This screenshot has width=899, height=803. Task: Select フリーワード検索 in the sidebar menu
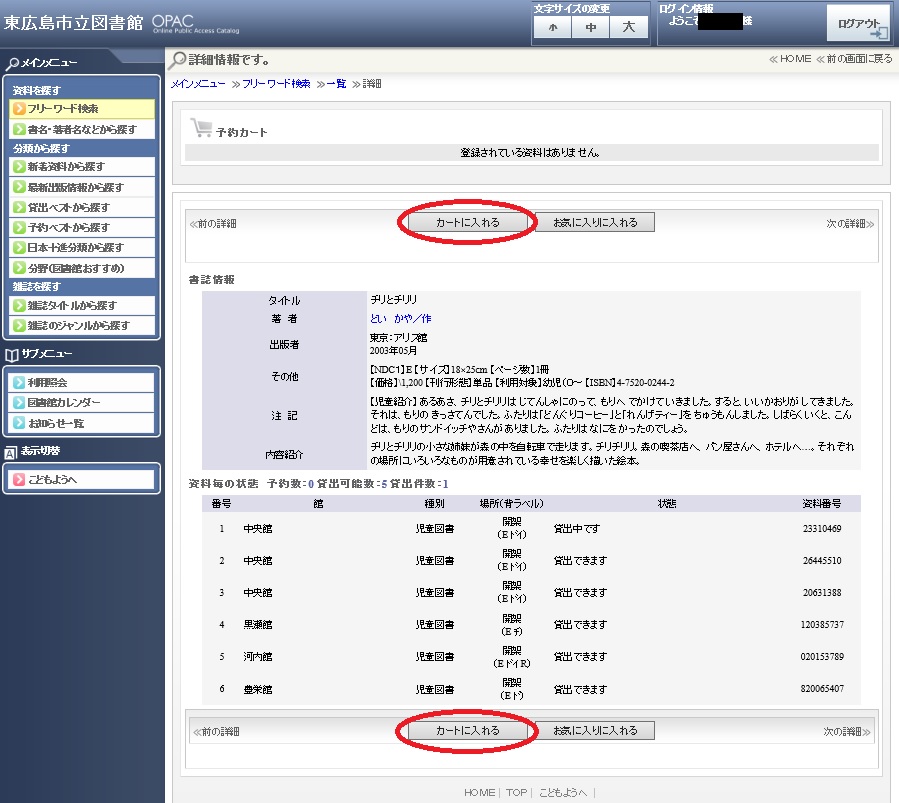coord(82,109)
